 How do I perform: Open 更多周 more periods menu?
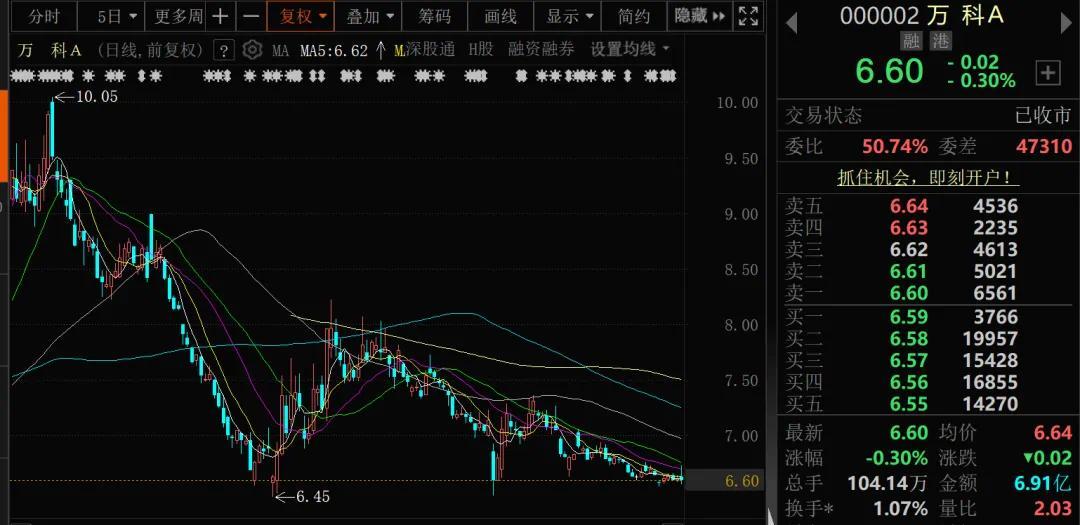177,17
